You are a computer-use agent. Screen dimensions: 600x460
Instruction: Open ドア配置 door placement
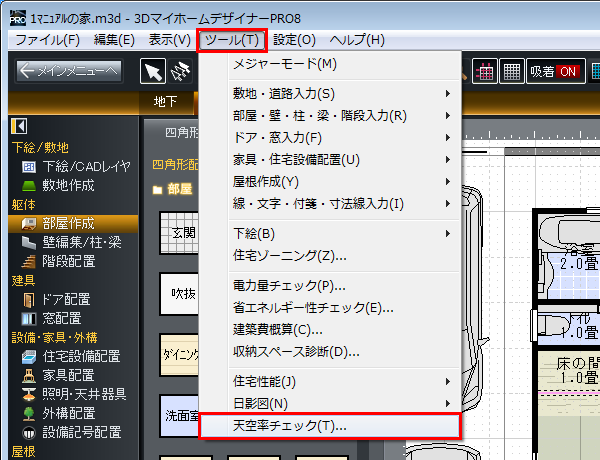66,299
